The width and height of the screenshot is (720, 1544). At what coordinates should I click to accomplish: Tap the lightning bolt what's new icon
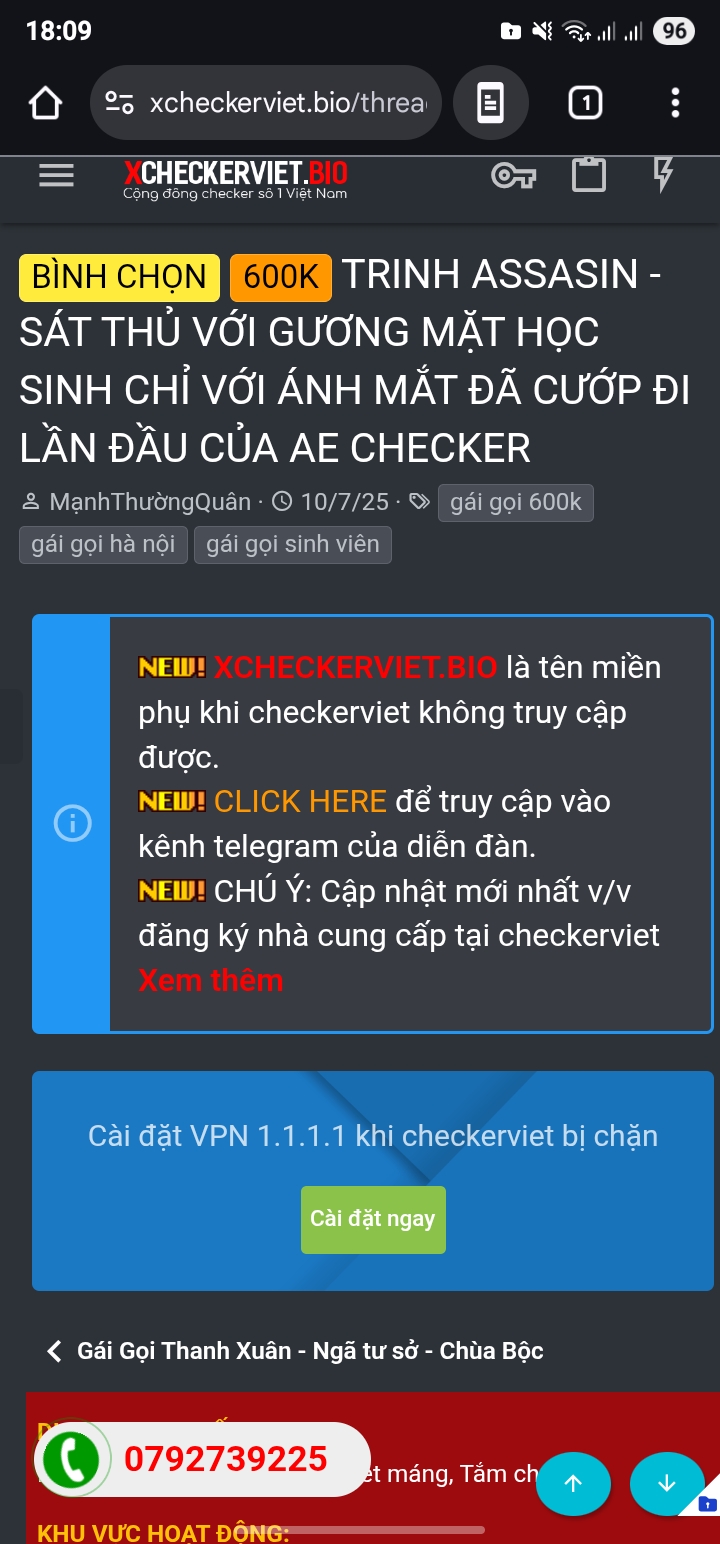pyautogui.click(x=663, y=174)
